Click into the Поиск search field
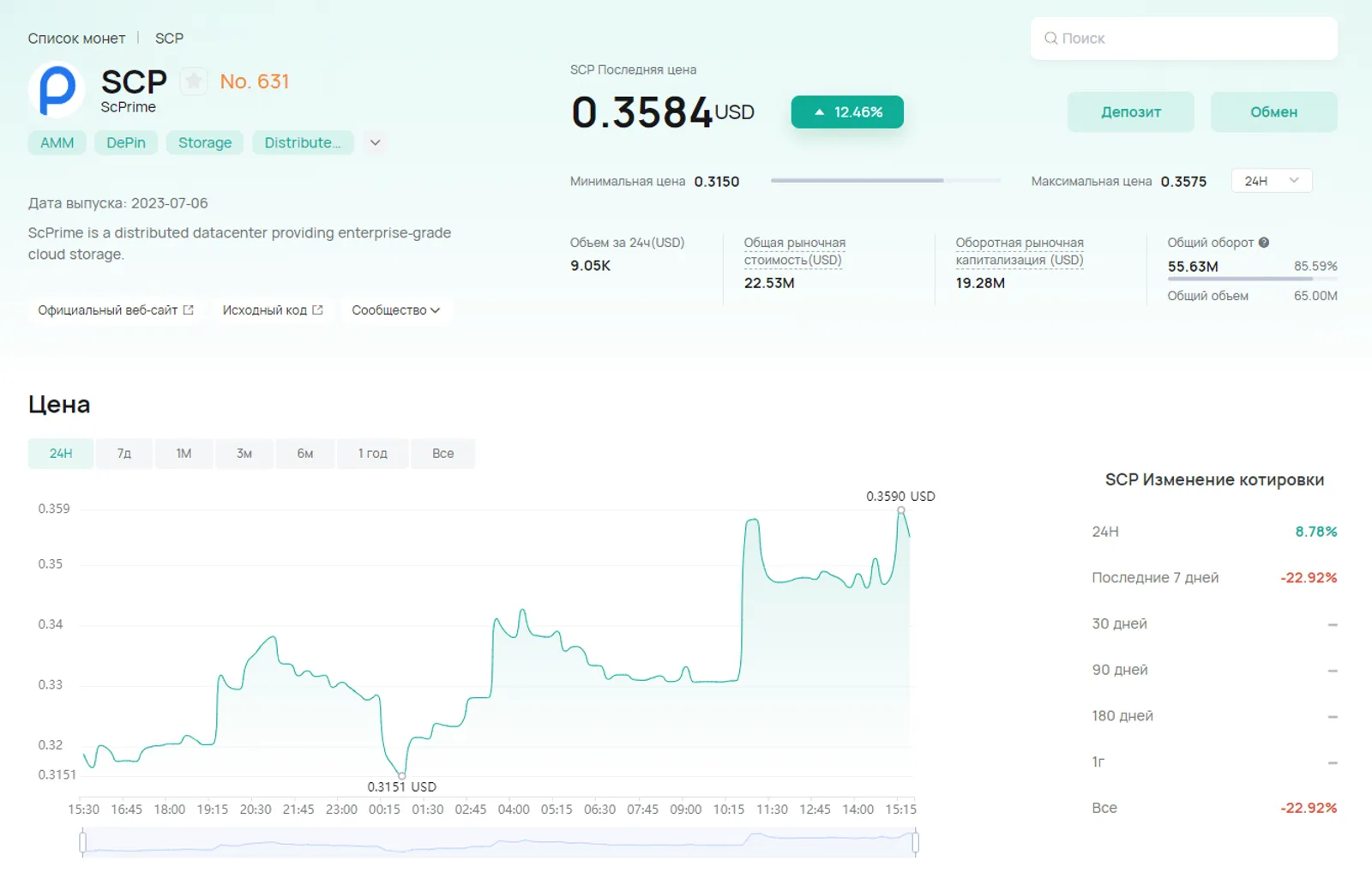 point(1183,38)
